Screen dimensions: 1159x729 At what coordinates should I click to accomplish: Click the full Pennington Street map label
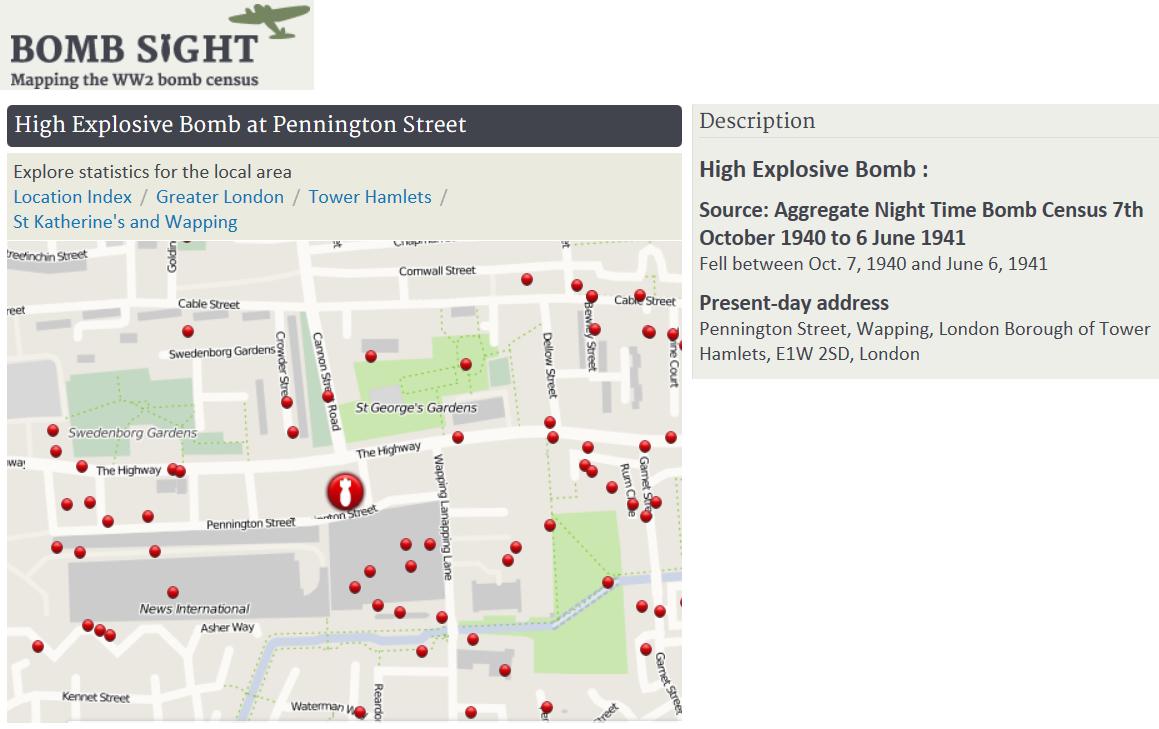pyautogui.click(x=251, y=523)
